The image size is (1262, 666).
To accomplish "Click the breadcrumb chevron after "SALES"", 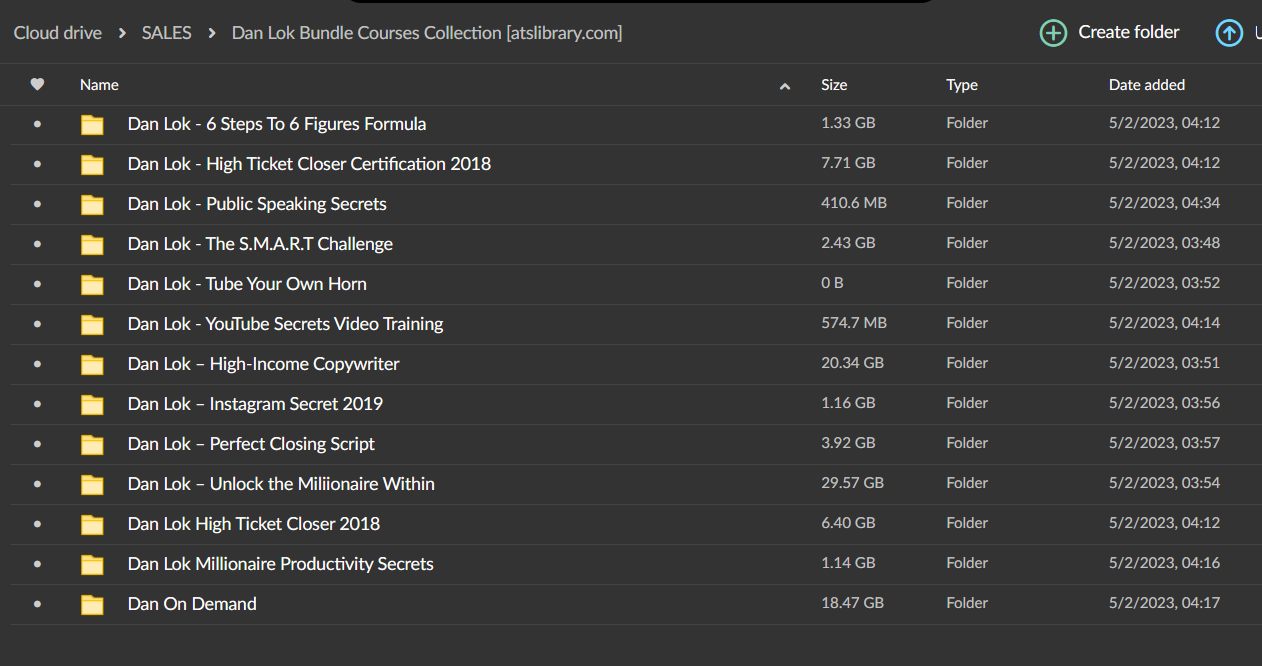I will coord(210,32).
